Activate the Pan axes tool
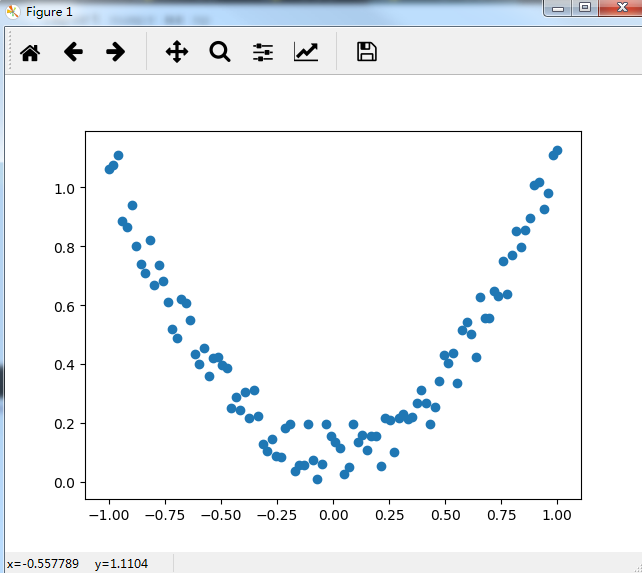Screen dimensions: 642x573 pos(176,52)
